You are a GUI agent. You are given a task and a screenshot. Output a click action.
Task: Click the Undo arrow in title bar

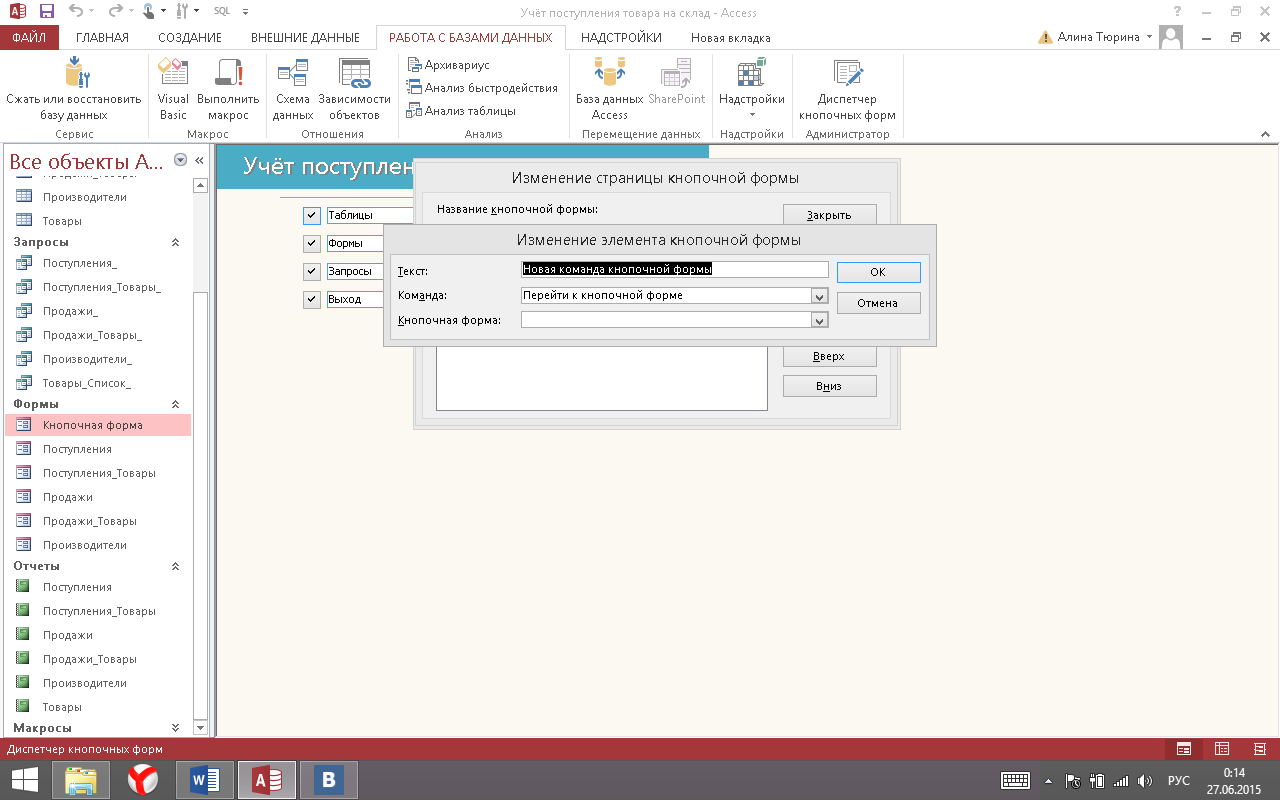click(78, 12)
